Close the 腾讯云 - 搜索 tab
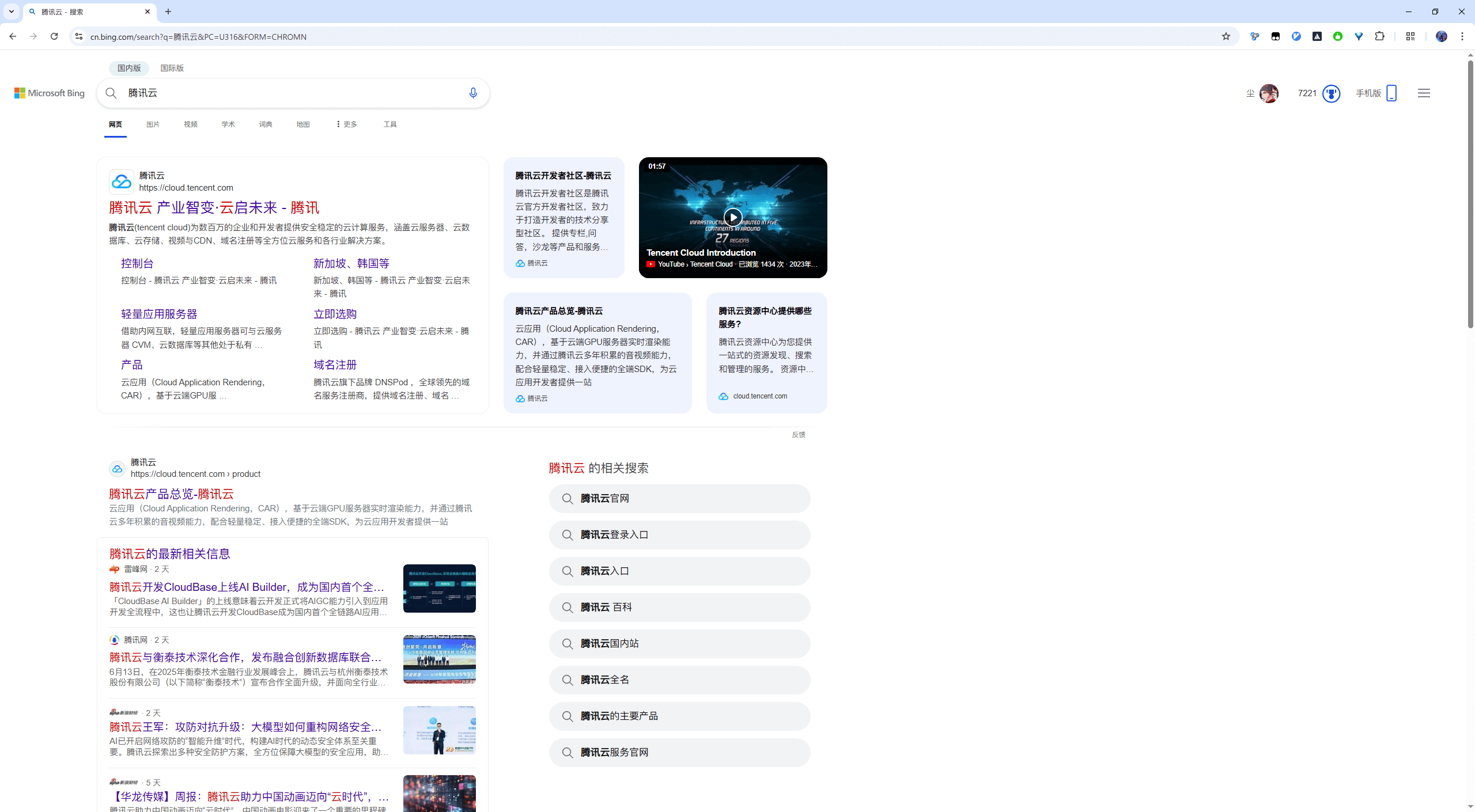This screenshot has height=812, width=1475. click(x=147, y=12)
